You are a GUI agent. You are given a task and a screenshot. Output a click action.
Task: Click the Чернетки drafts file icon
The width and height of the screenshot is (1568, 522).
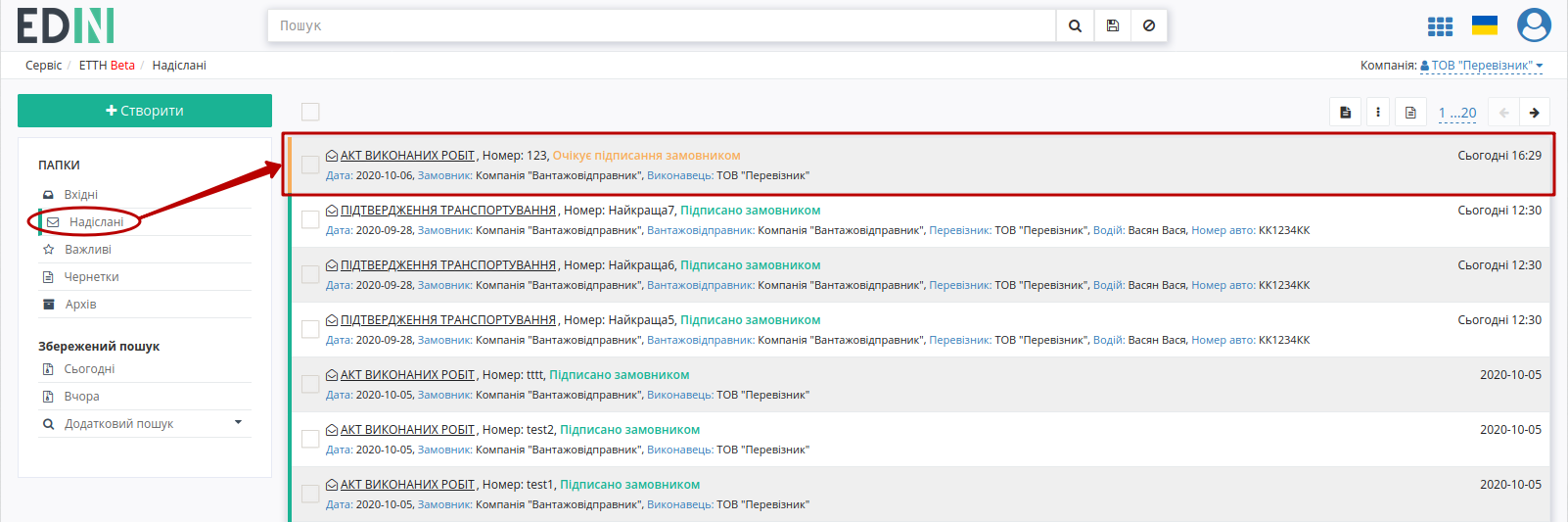coord(48,277)
